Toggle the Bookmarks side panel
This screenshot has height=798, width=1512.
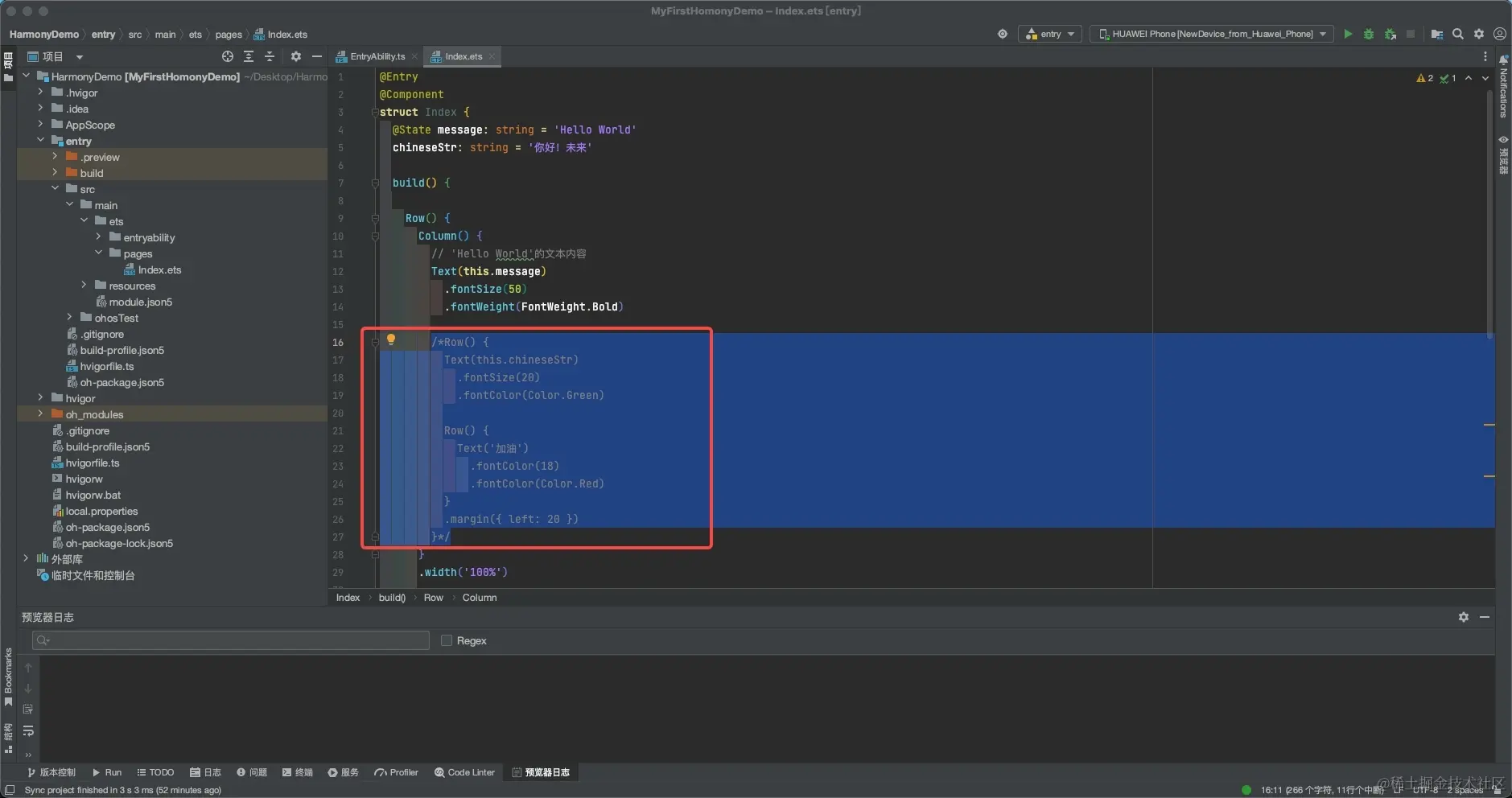tap(8, 677)
